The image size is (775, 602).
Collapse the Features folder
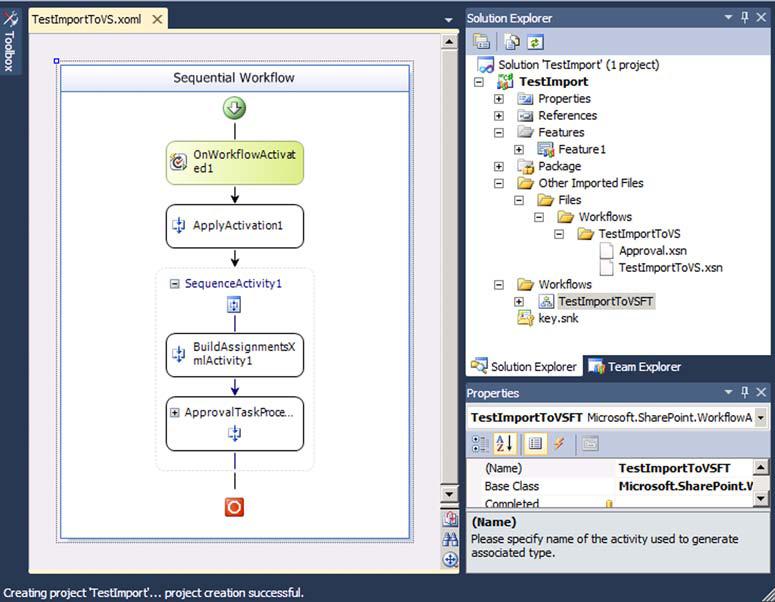click(499, 132)
